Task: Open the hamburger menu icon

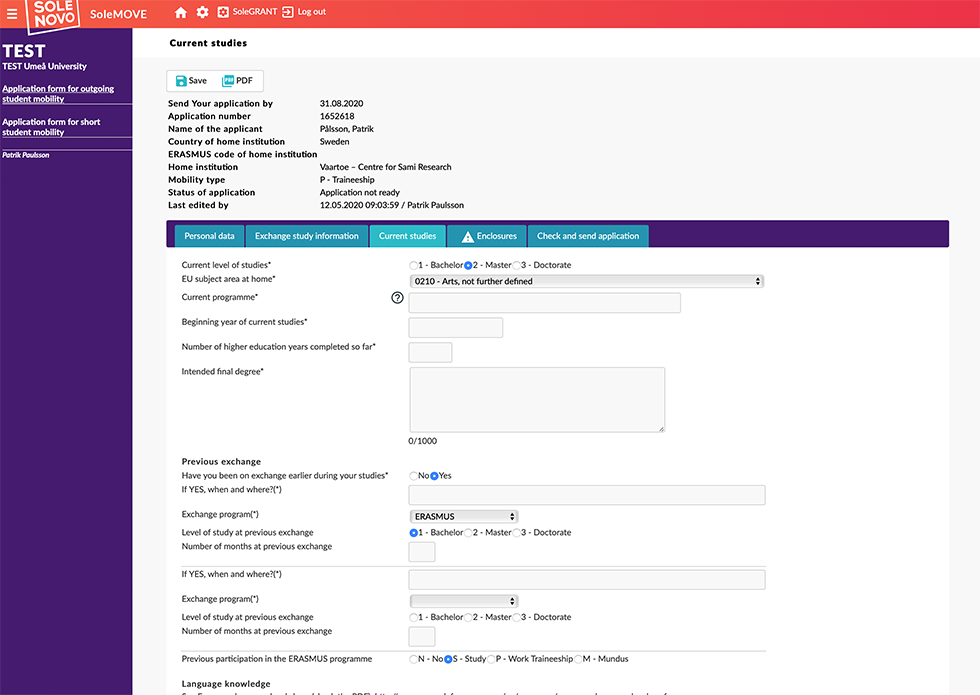Action: (11, 13)
